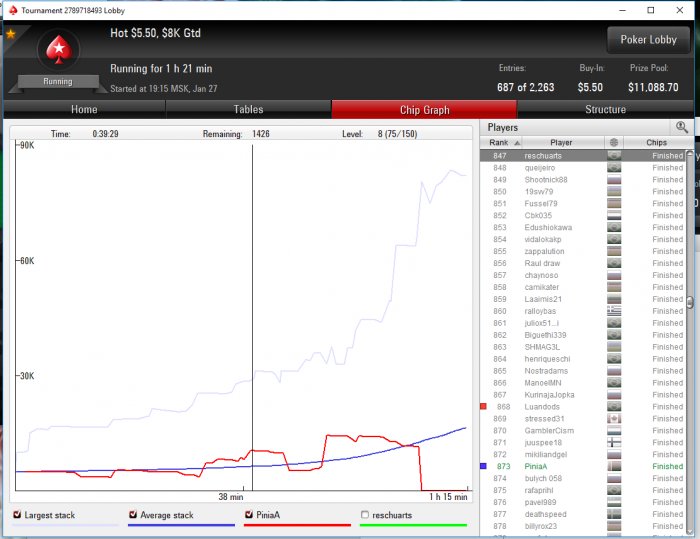The width and height of the screenshot is (700, 539).
Task: Click the flag icon for Cbk035
Action: click(x=614, y=216)
